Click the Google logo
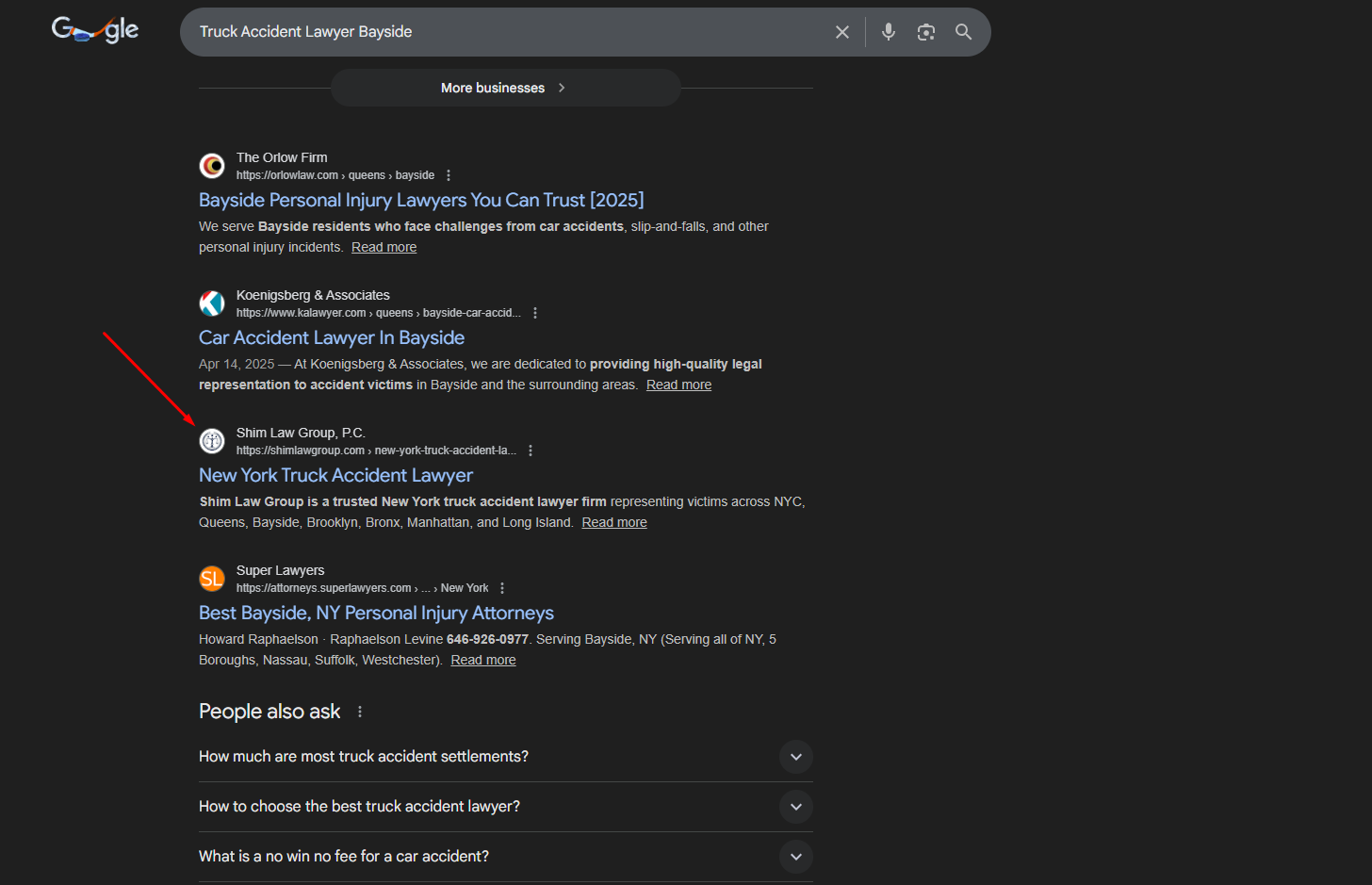This screenshot has width=1372, height=885. coord(95,30)
